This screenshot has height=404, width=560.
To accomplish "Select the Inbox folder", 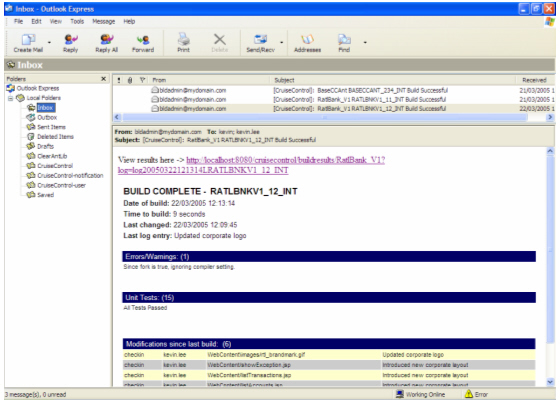I will 46,108.
